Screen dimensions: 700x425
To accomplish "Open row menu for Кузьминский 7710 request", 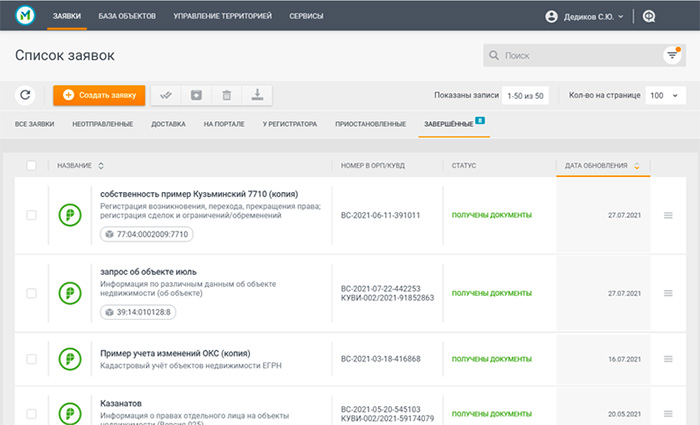I will (668, 215).
